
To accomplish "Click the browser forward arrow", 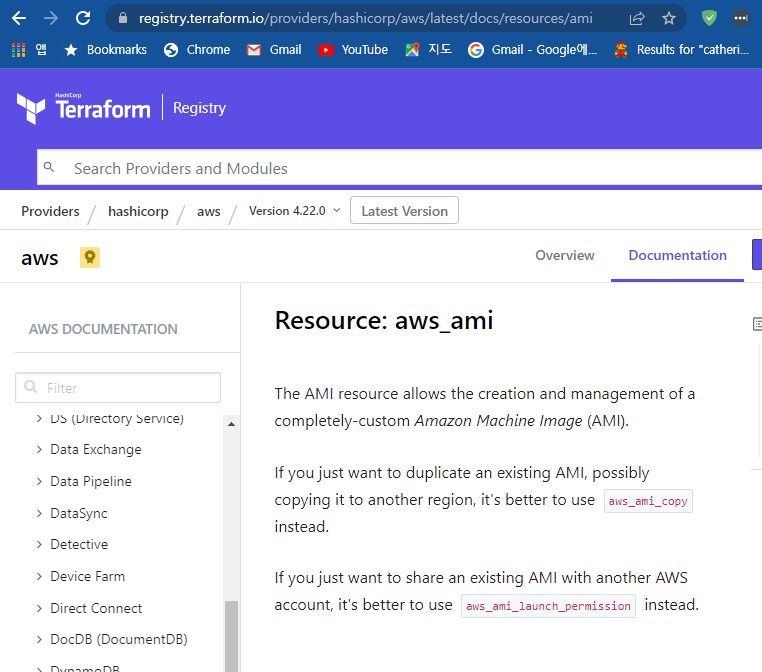I will (x=51, y=18).
